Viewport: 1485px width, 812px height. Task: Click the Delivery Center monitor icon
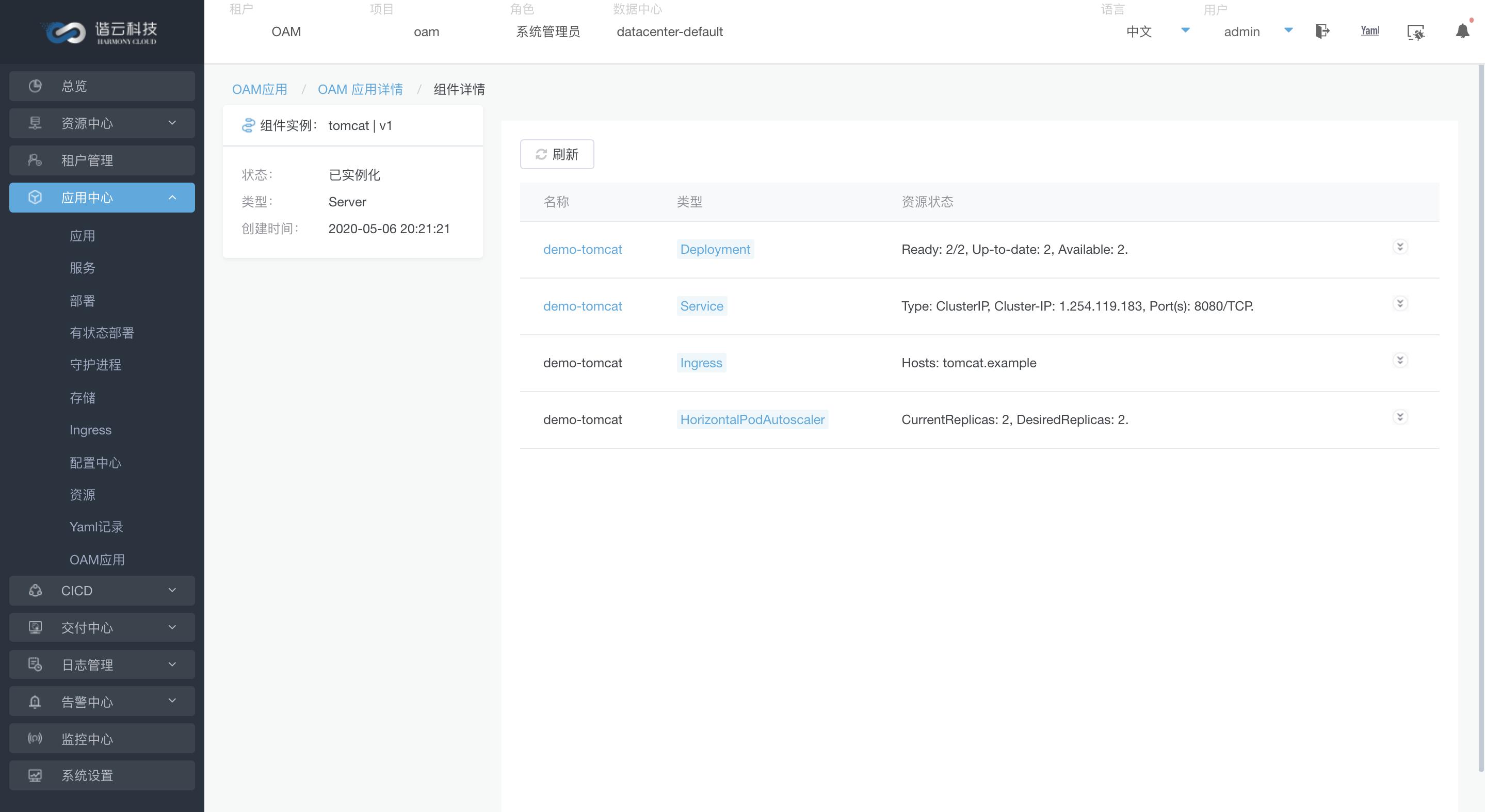(x=35, y=627)
